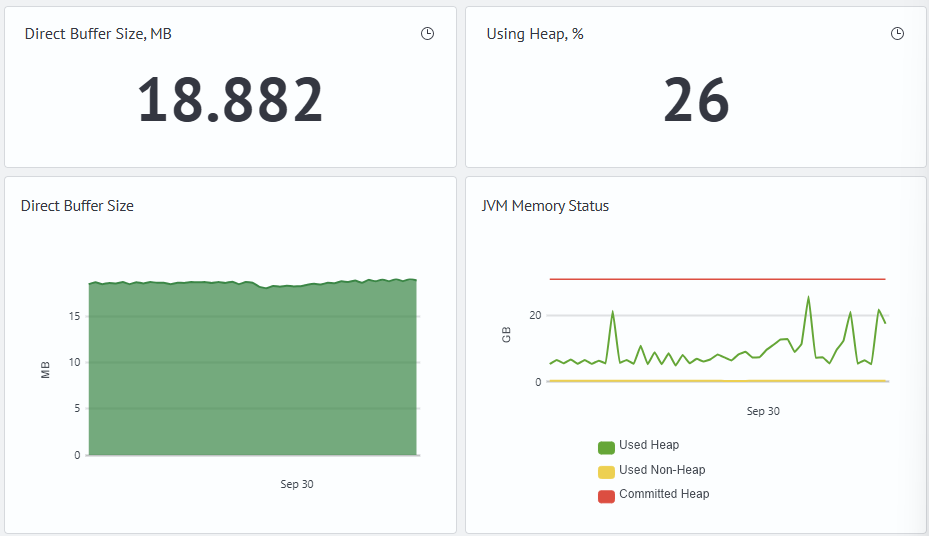The width and height of the screenshot is (929, 536).
Task: Select the 18.882 direct buffer value
Action: point(230,100)
